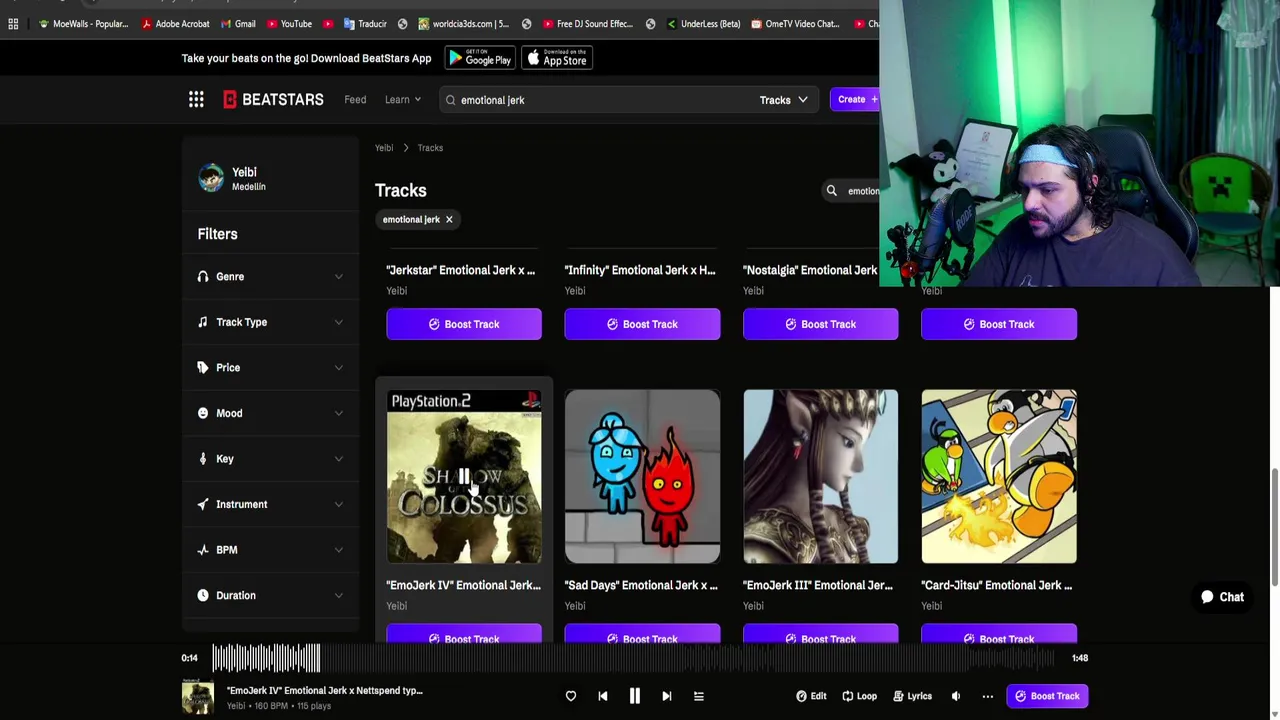This screenshot has height=720, width=1280.
Task: Open the worldcia3ds.com bookmark
Action: [463, 24]
